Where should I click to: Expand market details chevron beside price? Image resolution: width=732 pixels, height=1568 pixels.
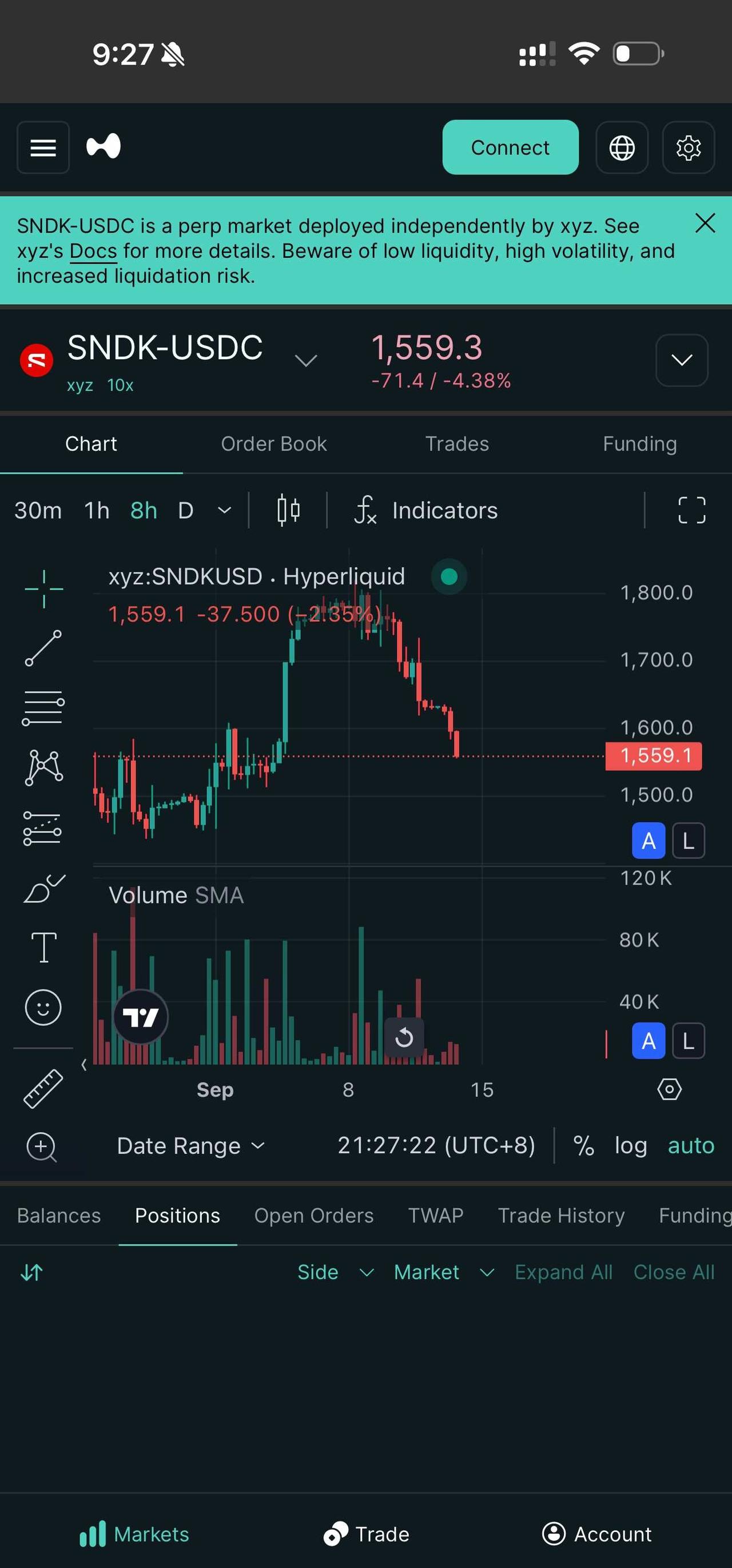pyautogui.click(x=682, y=360)
